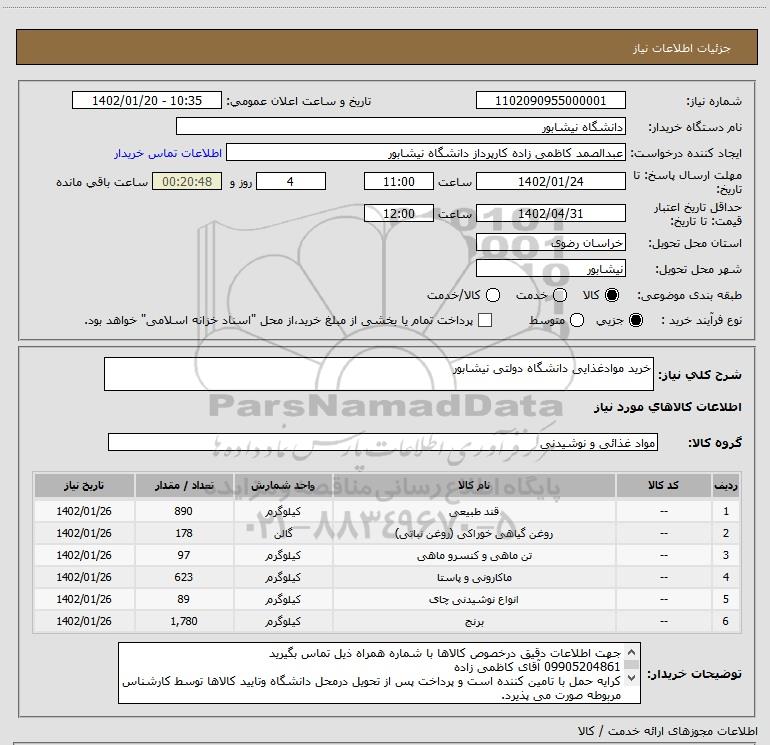This screenshot has height=745, width=770.
Task: Click the واحد شمارش column header
Action: click(x=283, y=485)
